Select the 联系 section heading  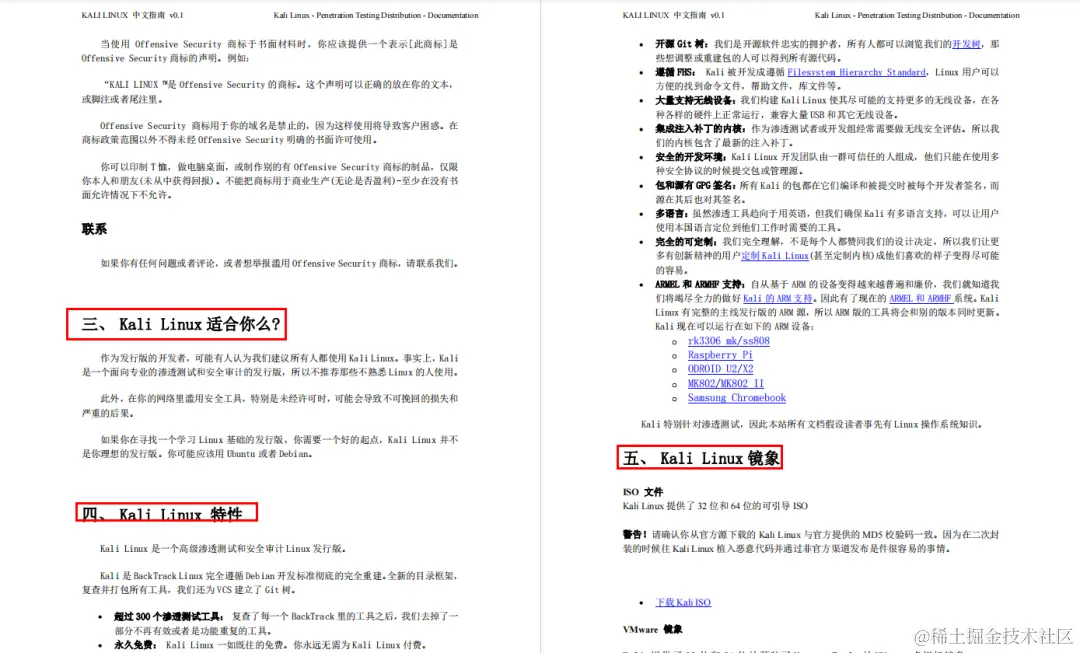pyautogui.click(x=94, y=229)
